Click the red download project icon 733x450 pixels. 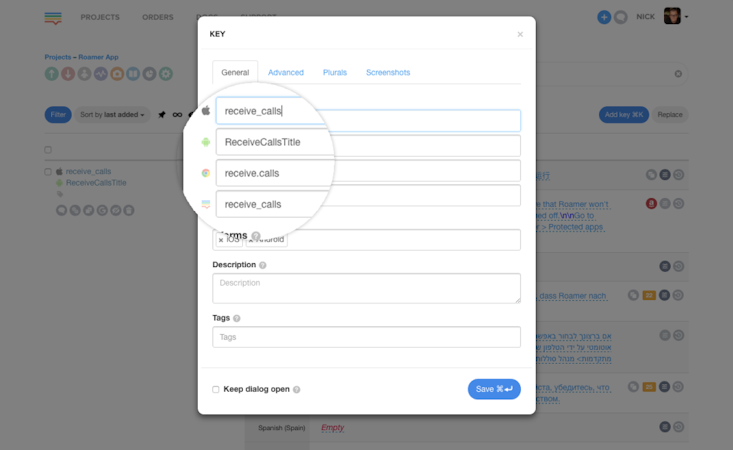pos(68,74)
